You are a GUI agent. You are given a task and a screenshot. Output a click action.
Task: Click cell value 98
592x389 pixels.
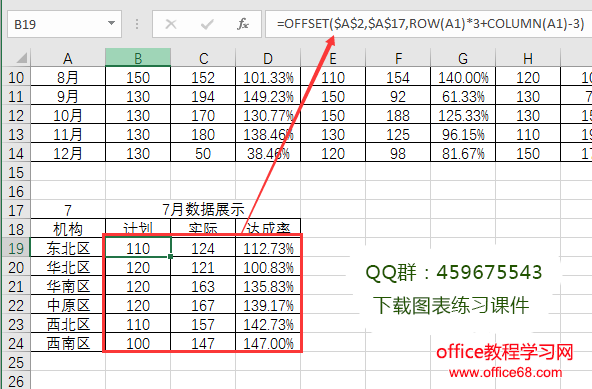pos(398,153)
